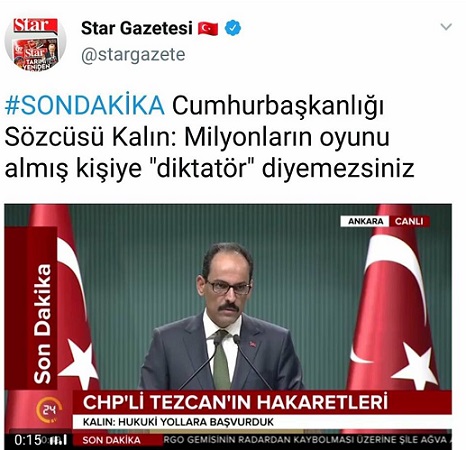The width and height of the screenshot is (466, 450).
Task: Click the red SON DAKİKA ticker label
Action: (x=111, y=440)
